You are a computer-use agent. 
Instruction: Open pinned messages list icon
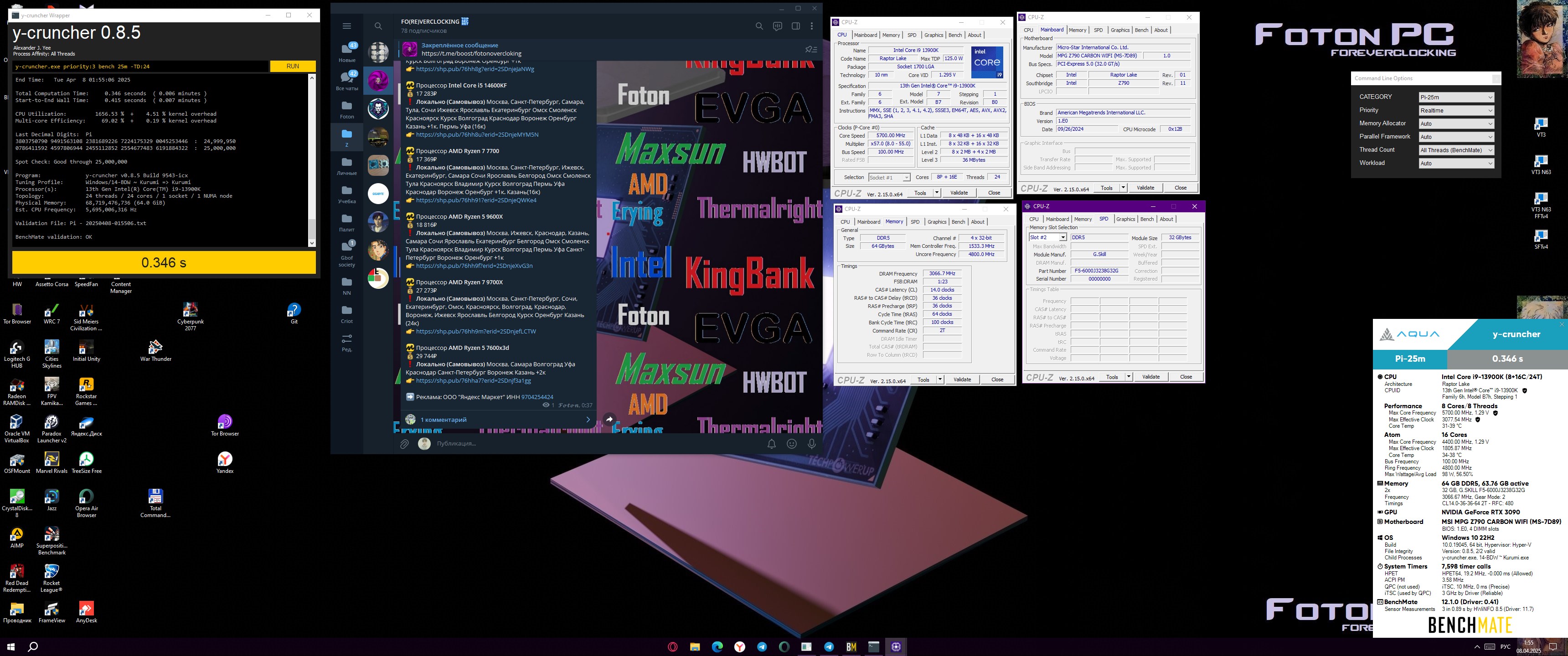point(810,49)
